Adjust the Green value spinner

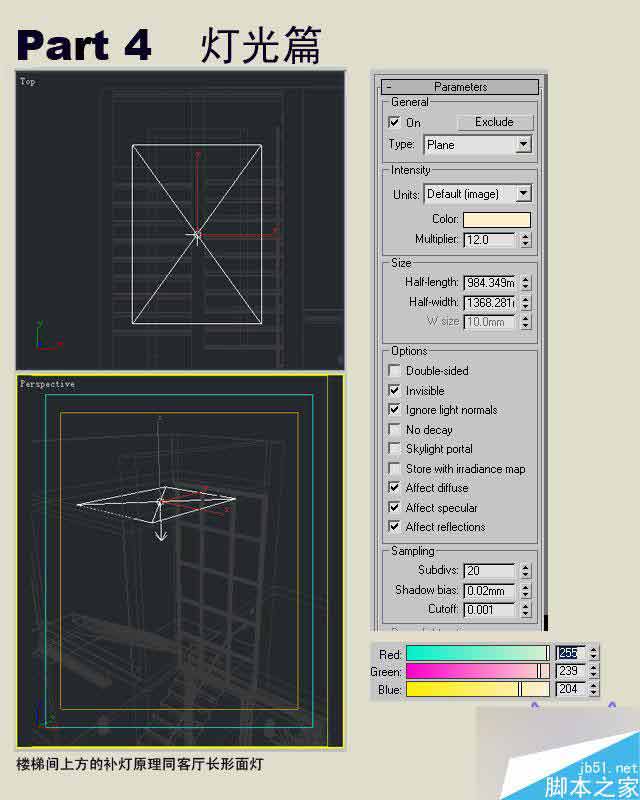coord(593,671)
